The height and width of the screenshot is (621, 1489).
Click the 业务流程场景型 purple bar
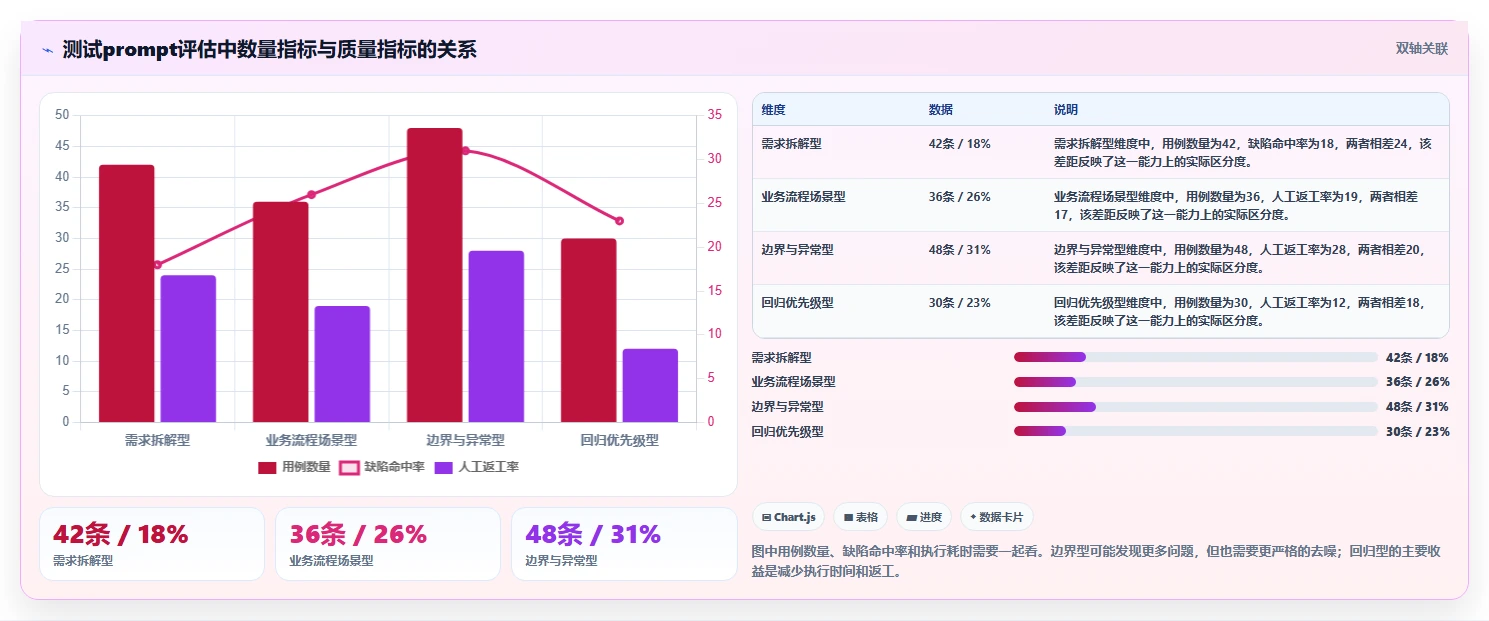pyautogui.click(x=342, y=364)
